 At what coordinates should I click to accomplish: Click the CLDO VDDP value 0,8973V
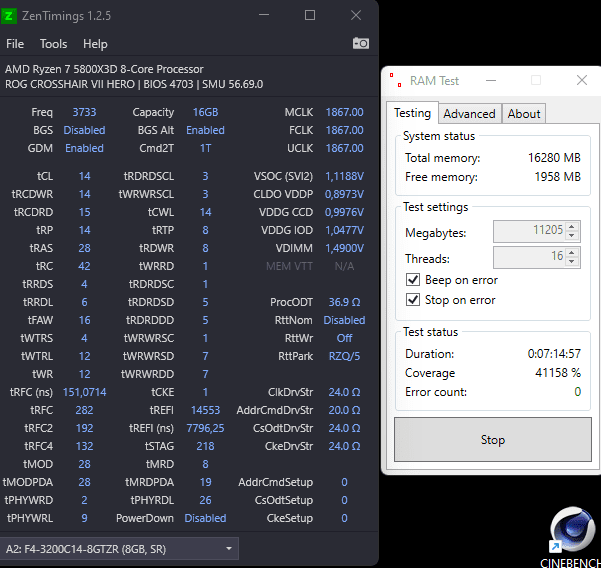coord(344,194)
